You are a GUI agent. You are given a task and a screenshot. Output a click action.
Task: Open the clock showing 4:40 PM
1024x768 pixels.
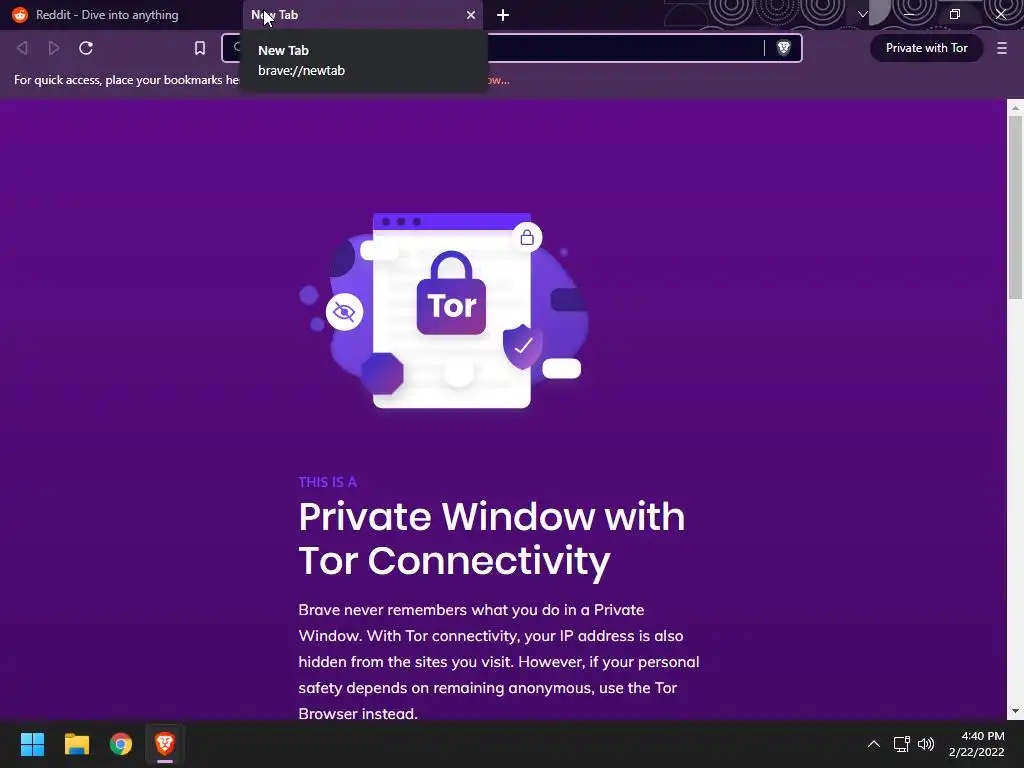point(976,744)
